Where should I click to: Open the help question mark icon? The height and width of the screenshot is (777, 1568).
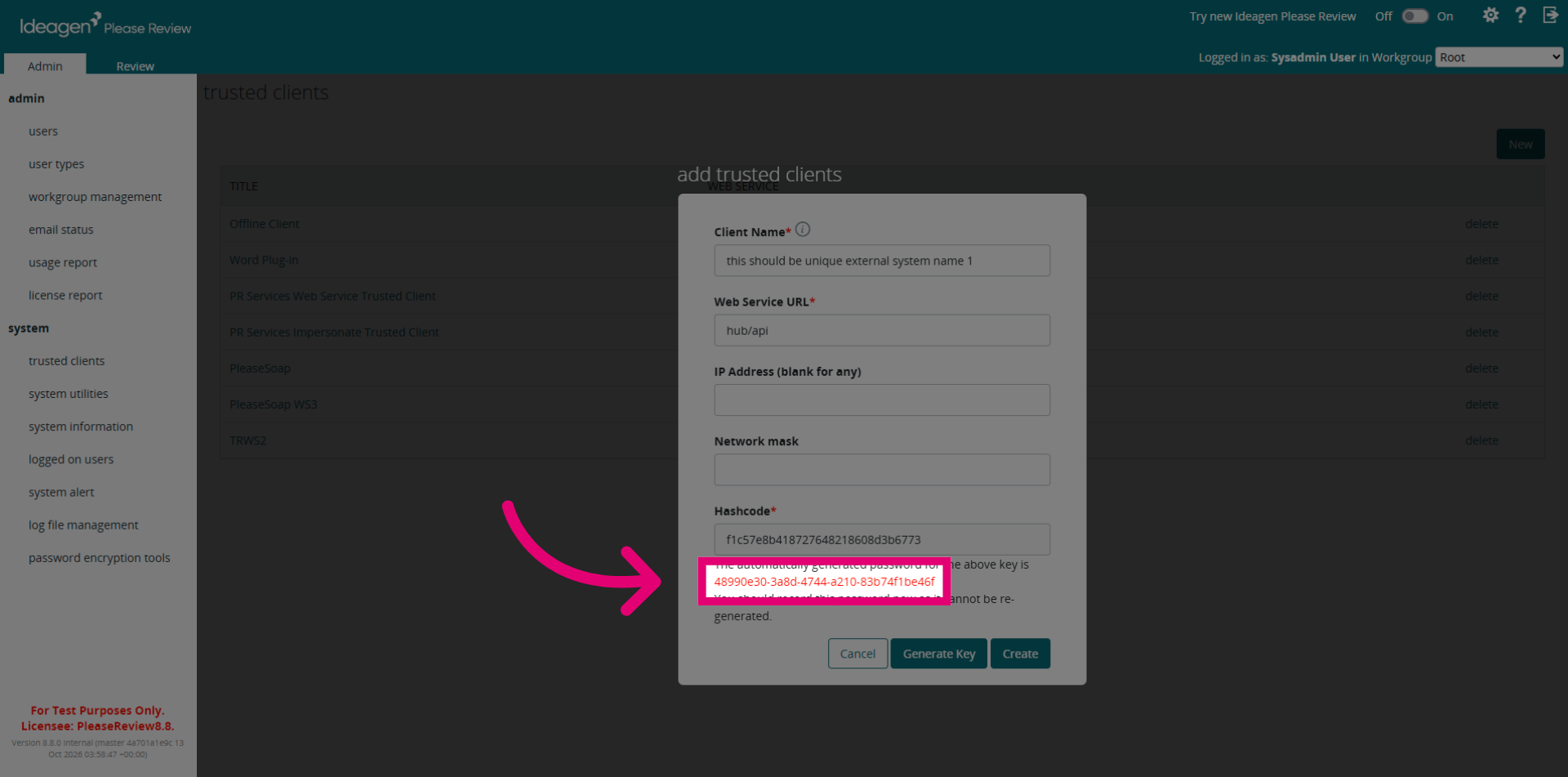(1520, 16)
